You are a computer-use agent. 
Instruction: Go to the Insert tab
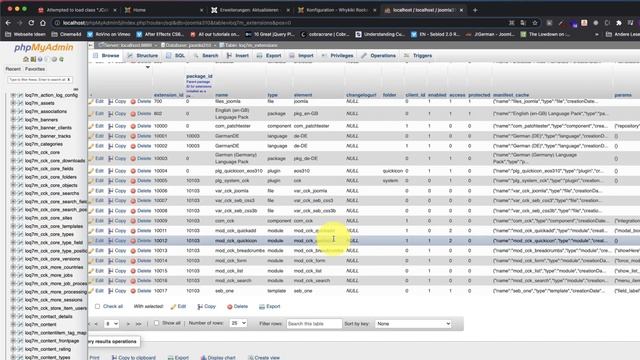click(x=238, y=56)
